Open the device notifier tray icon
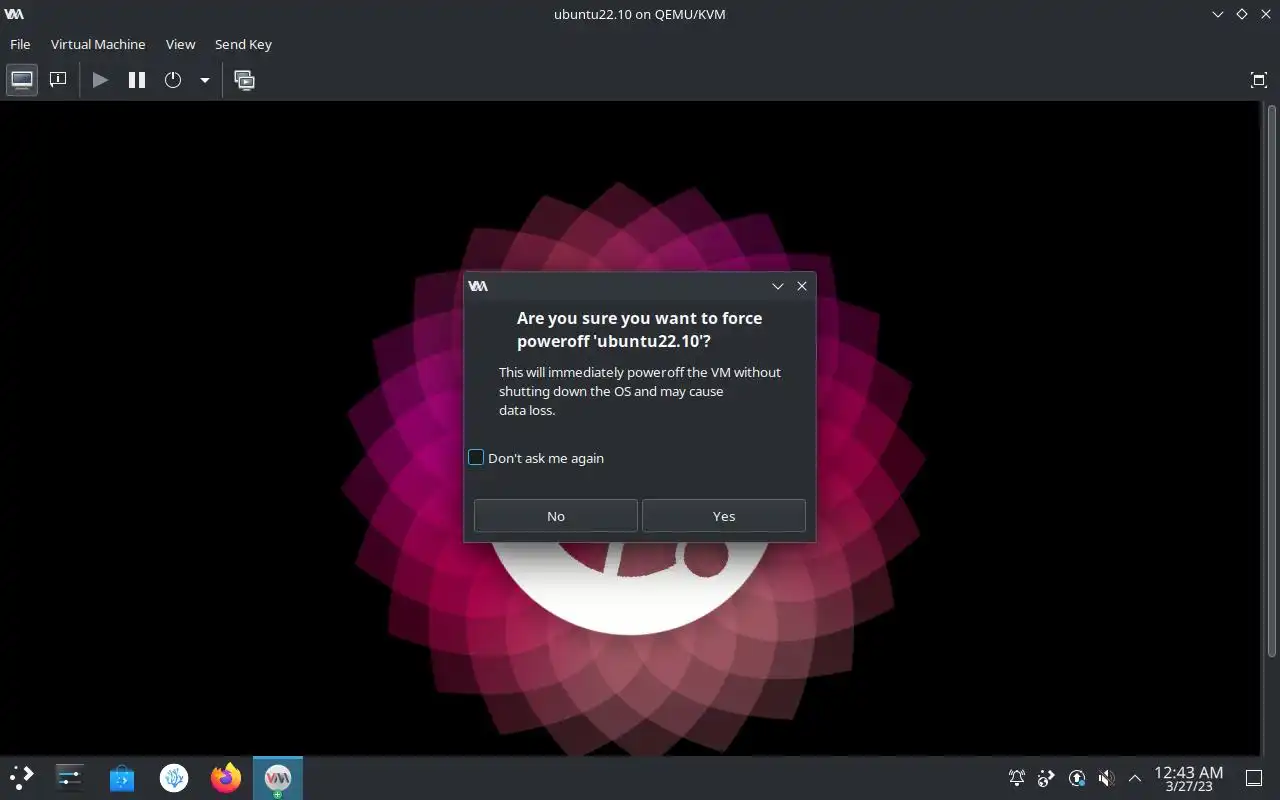The height and width of the screenshot is (800, 1280). [x=1047, y=778]
